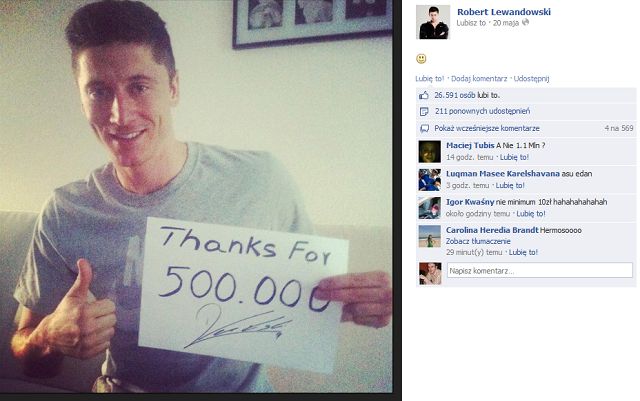The image size is (640, 401).
Task: Click the thumbs-up likes icon
Action: pos(424,96)
